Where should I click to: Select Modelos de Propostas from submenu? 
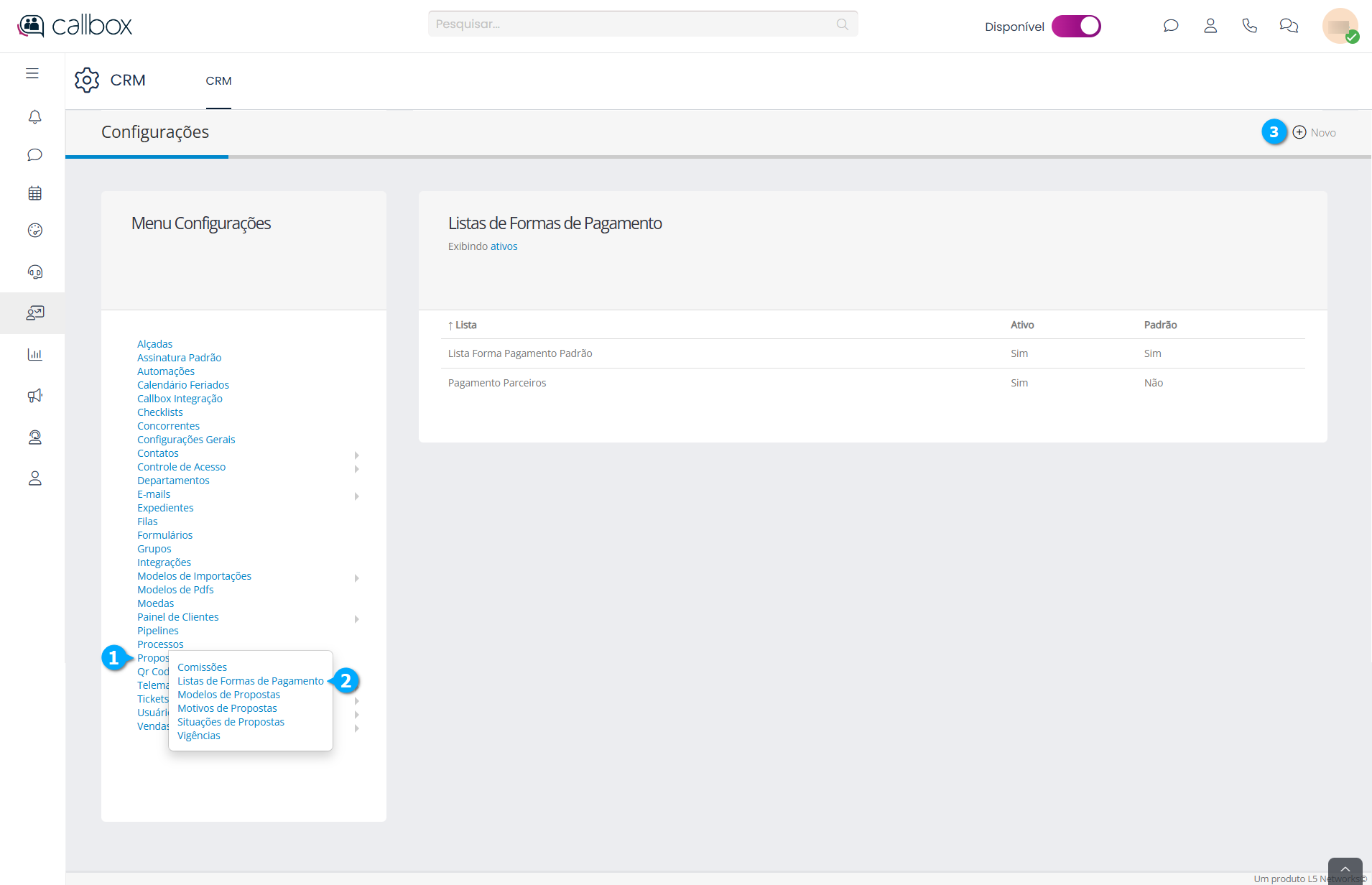[228, 695]
